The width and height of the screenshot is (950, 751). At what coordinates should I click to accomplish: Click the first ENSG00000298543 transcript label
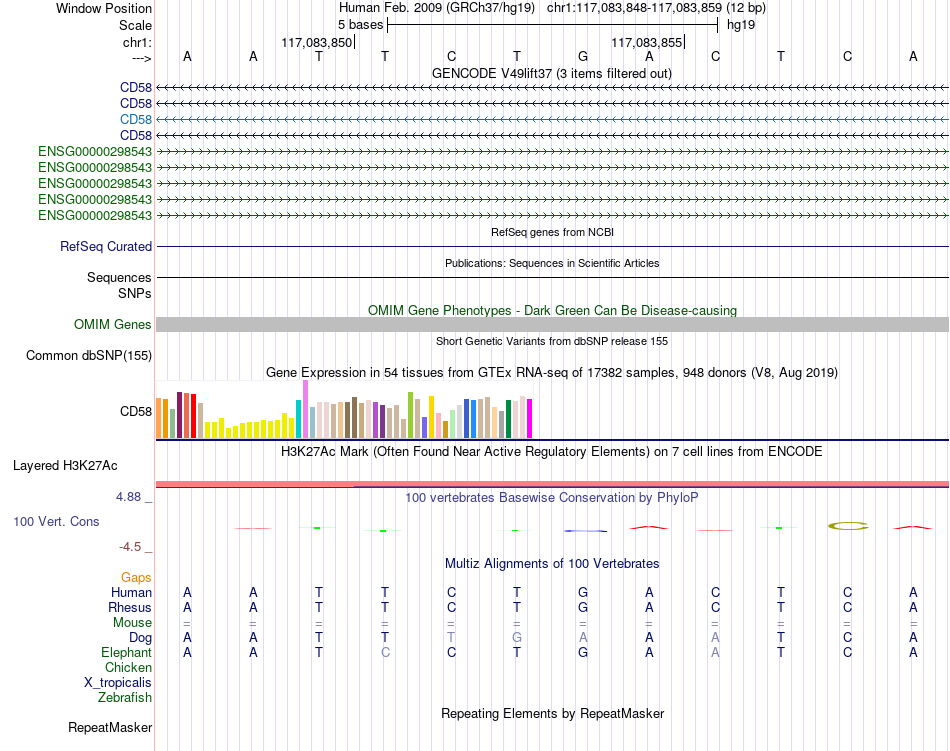(x=95, y=151)
